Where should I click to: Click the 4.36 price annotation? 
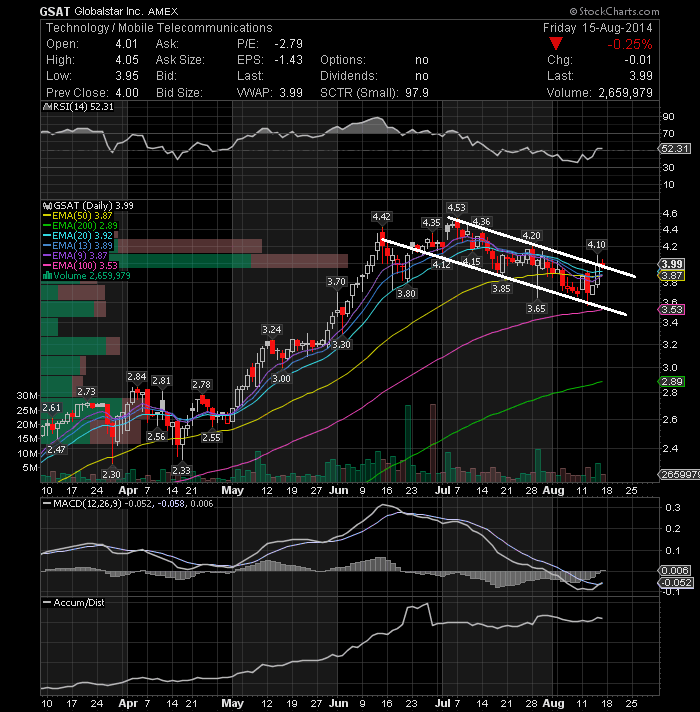(481, 222)
